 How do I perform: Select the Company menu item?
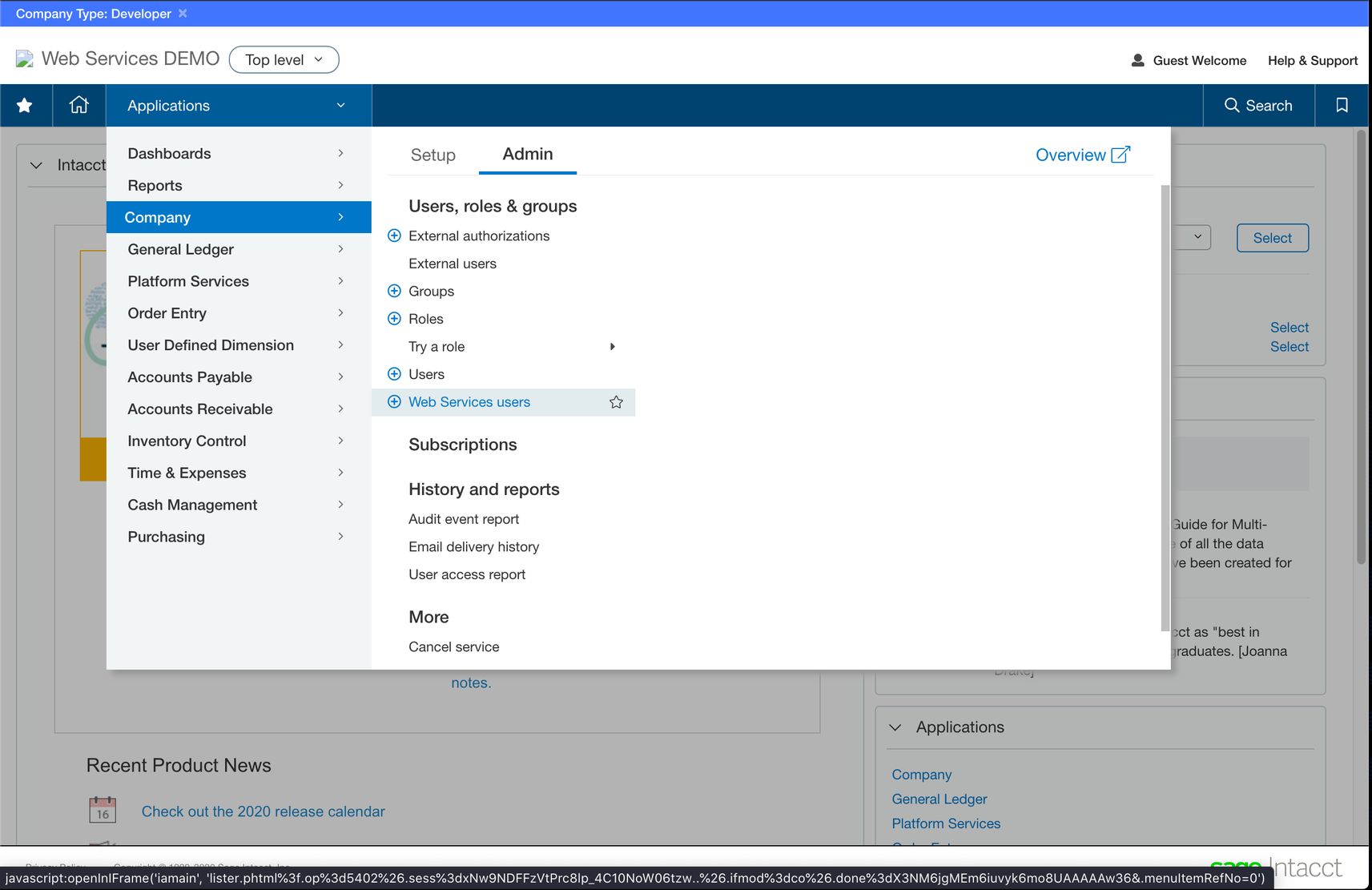tap(239, 217)
